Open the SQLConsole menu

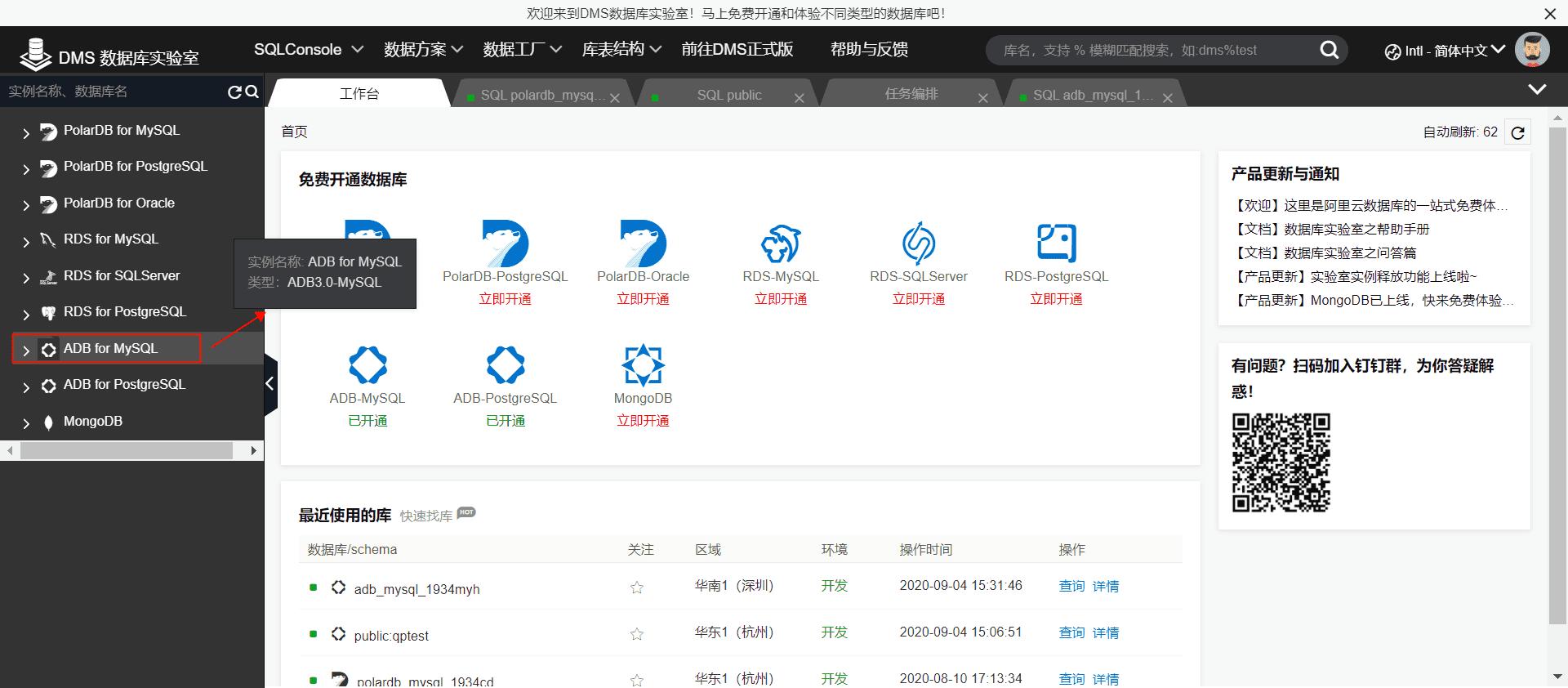point(309,50)
